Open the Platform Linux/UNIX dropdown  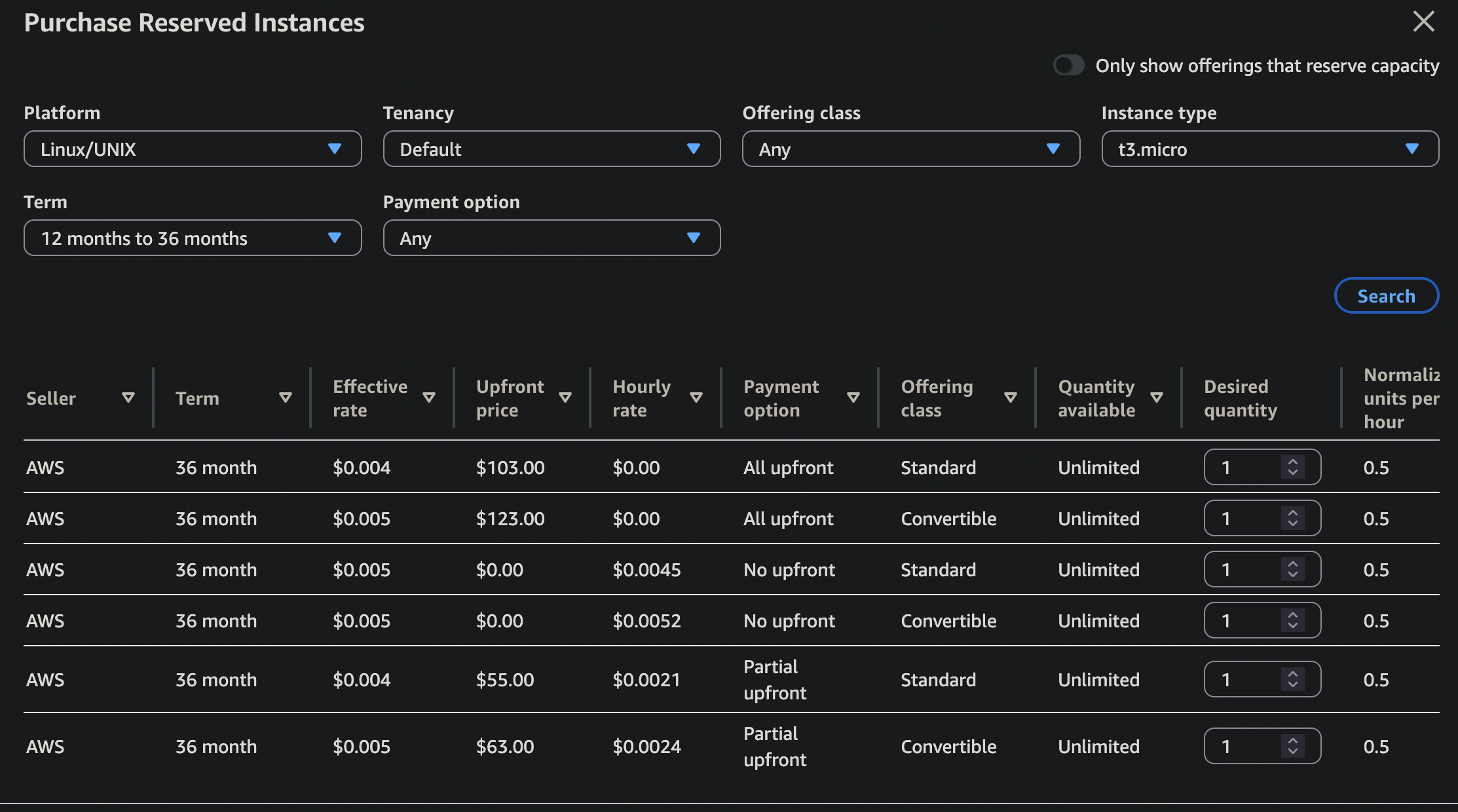tap(193, 149)
